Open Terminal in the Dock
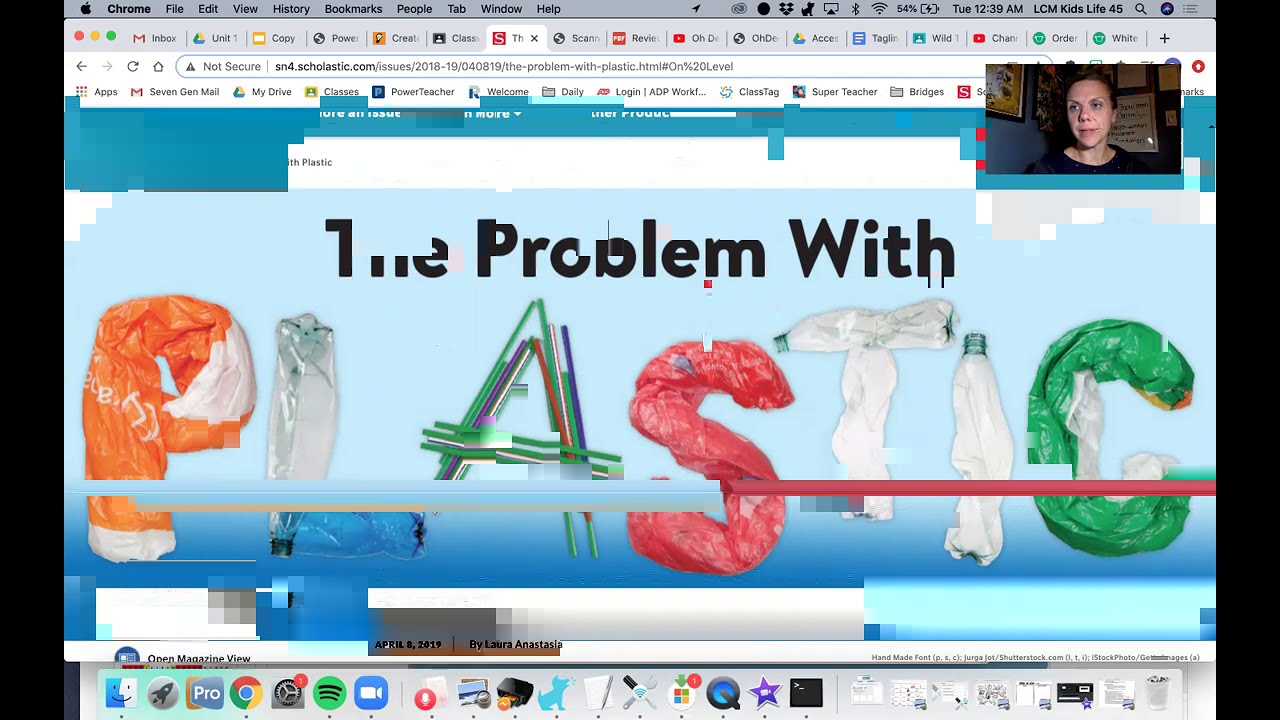This screenshot has height=720, width=1280. coord(806,693)
